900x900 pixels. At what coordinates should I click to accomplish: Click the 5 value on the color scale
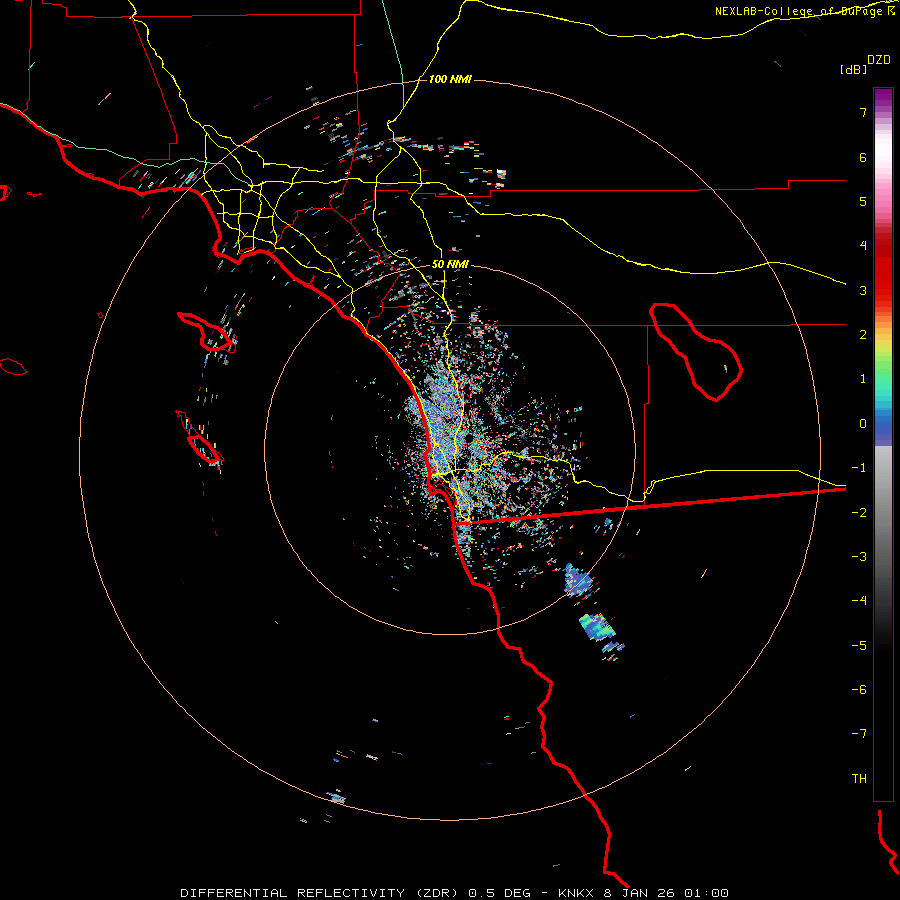[863, 201]
